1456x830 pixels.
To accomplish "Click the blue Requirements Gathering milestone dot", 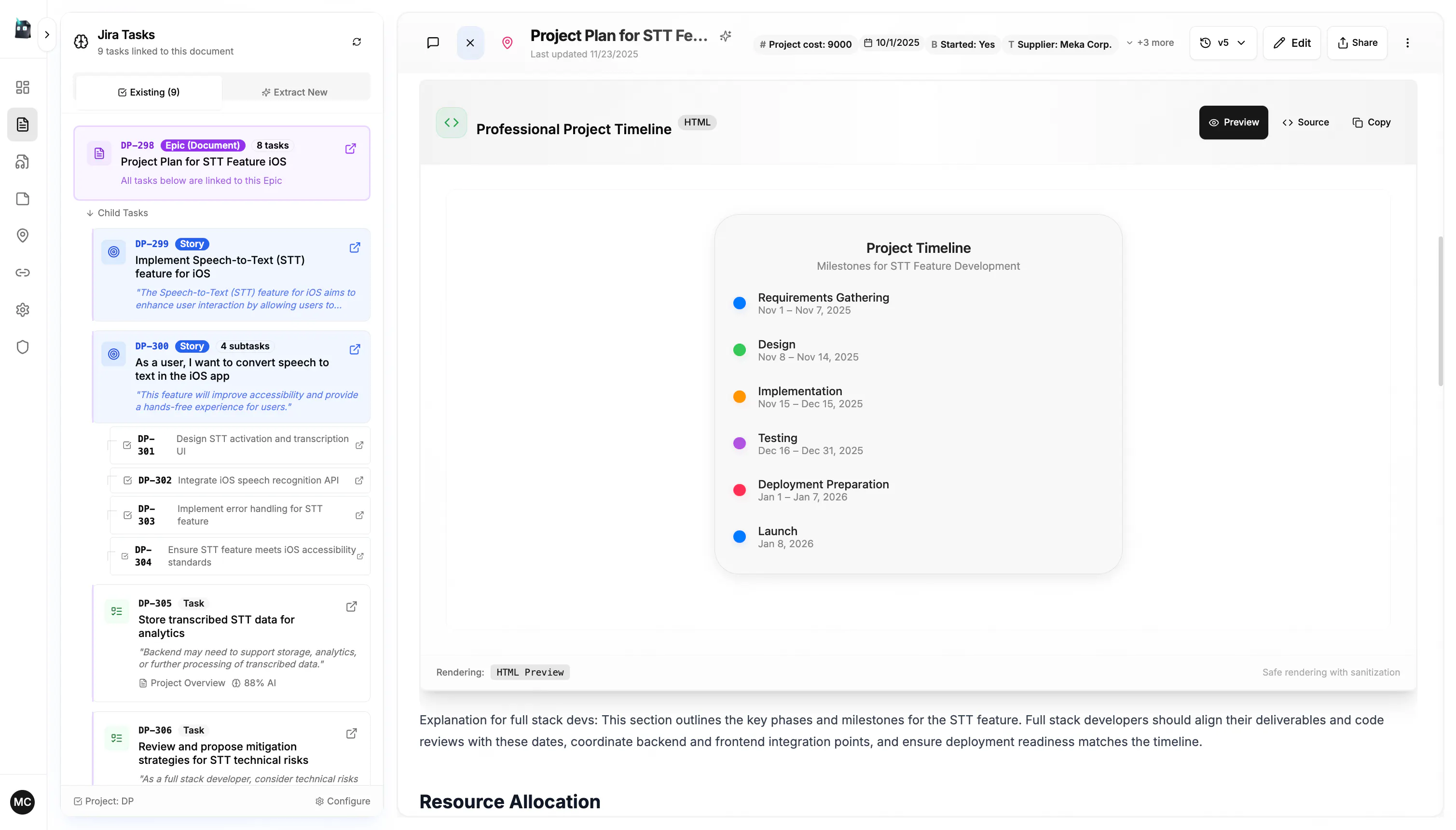I will coord(739,303).
